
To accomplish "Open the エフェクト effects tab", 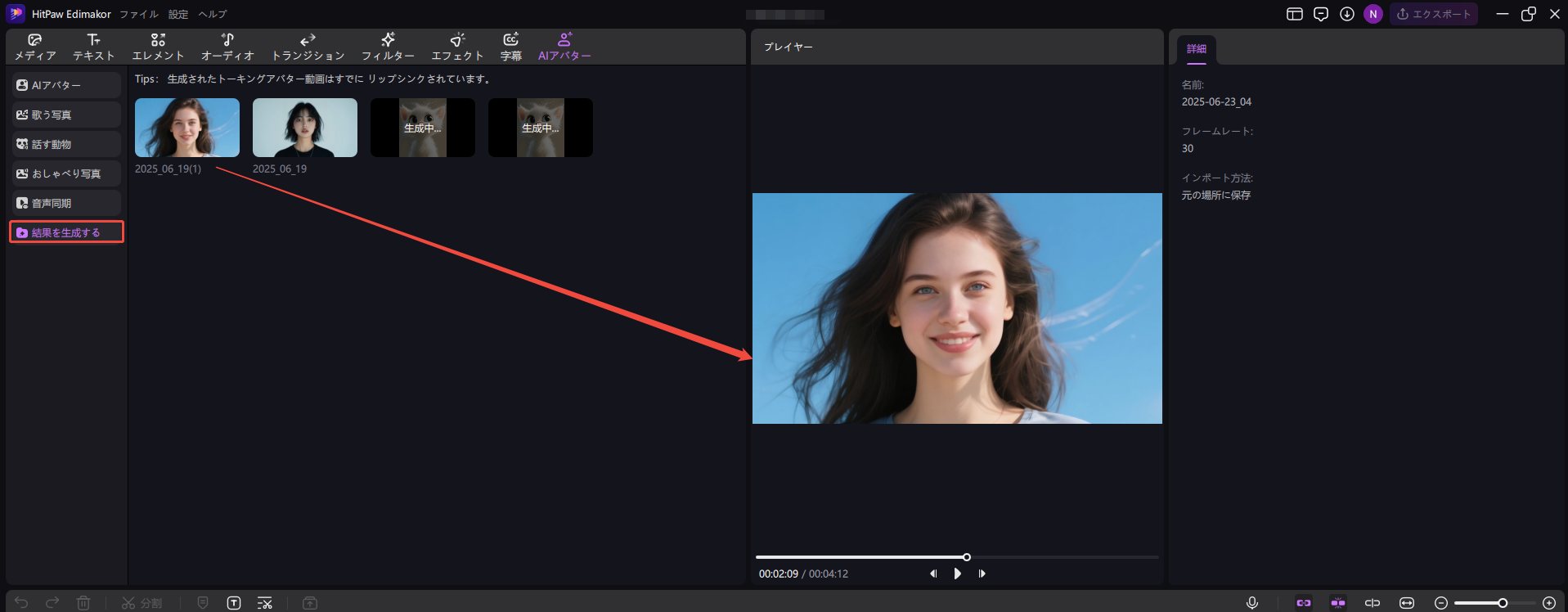I will point(457,47).
